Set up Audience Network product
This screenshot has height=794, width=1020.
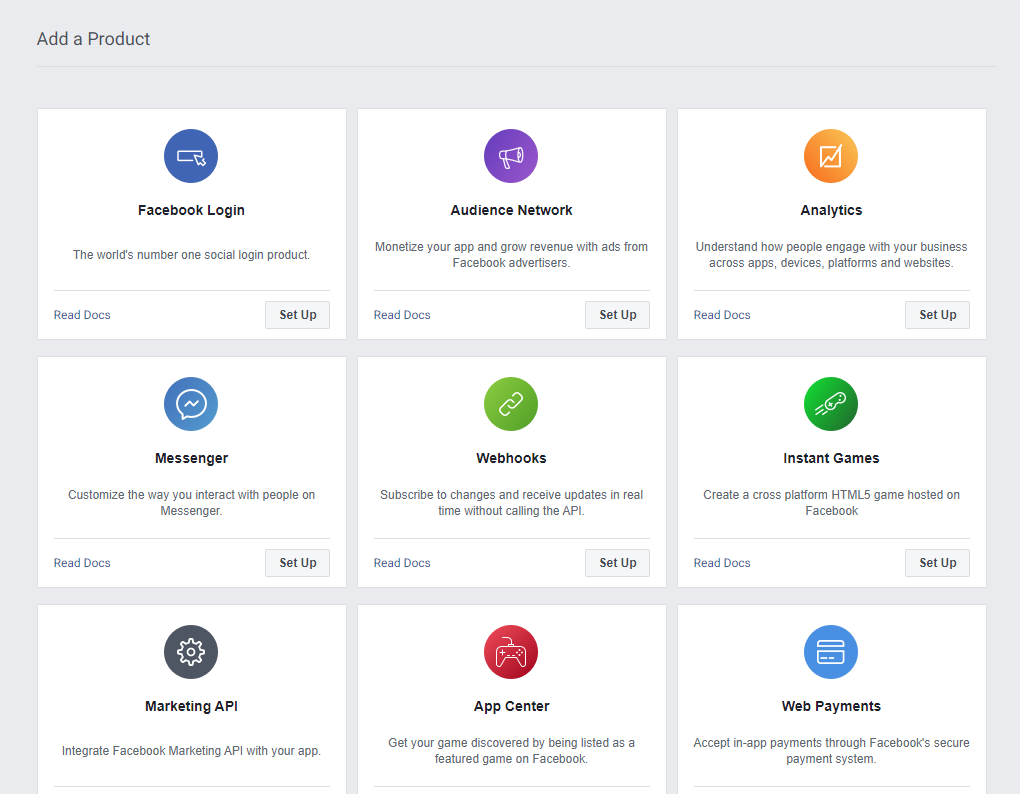point(617,315)
